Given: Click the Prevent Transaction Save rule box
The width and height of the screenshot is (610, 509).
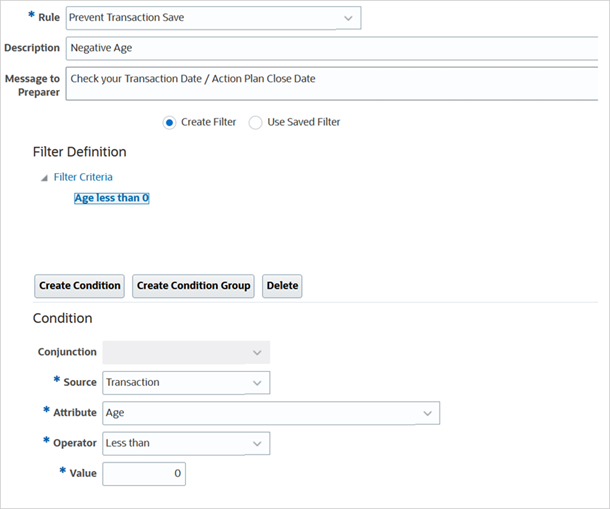Looking at the screenshot, I should [x=200, y=18].
